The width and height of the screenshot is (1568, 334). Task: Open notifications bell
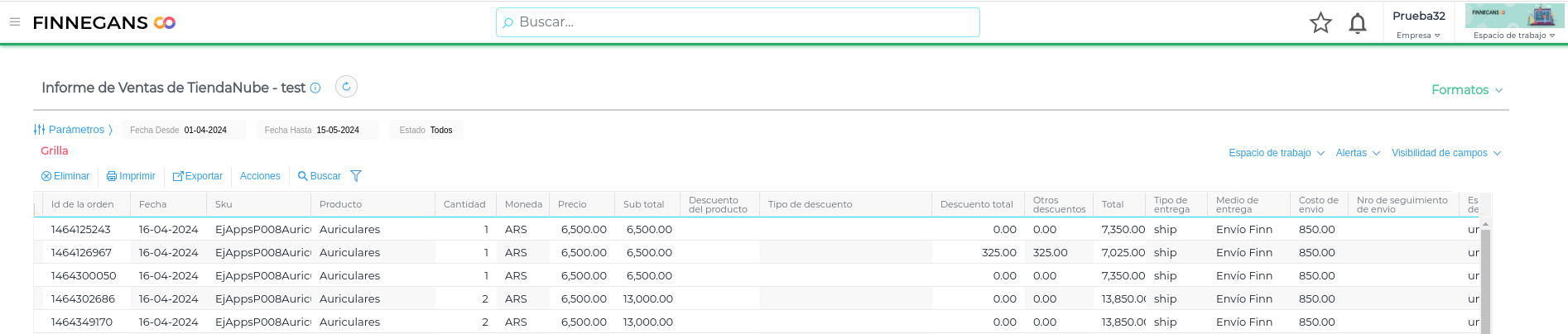1358,23
